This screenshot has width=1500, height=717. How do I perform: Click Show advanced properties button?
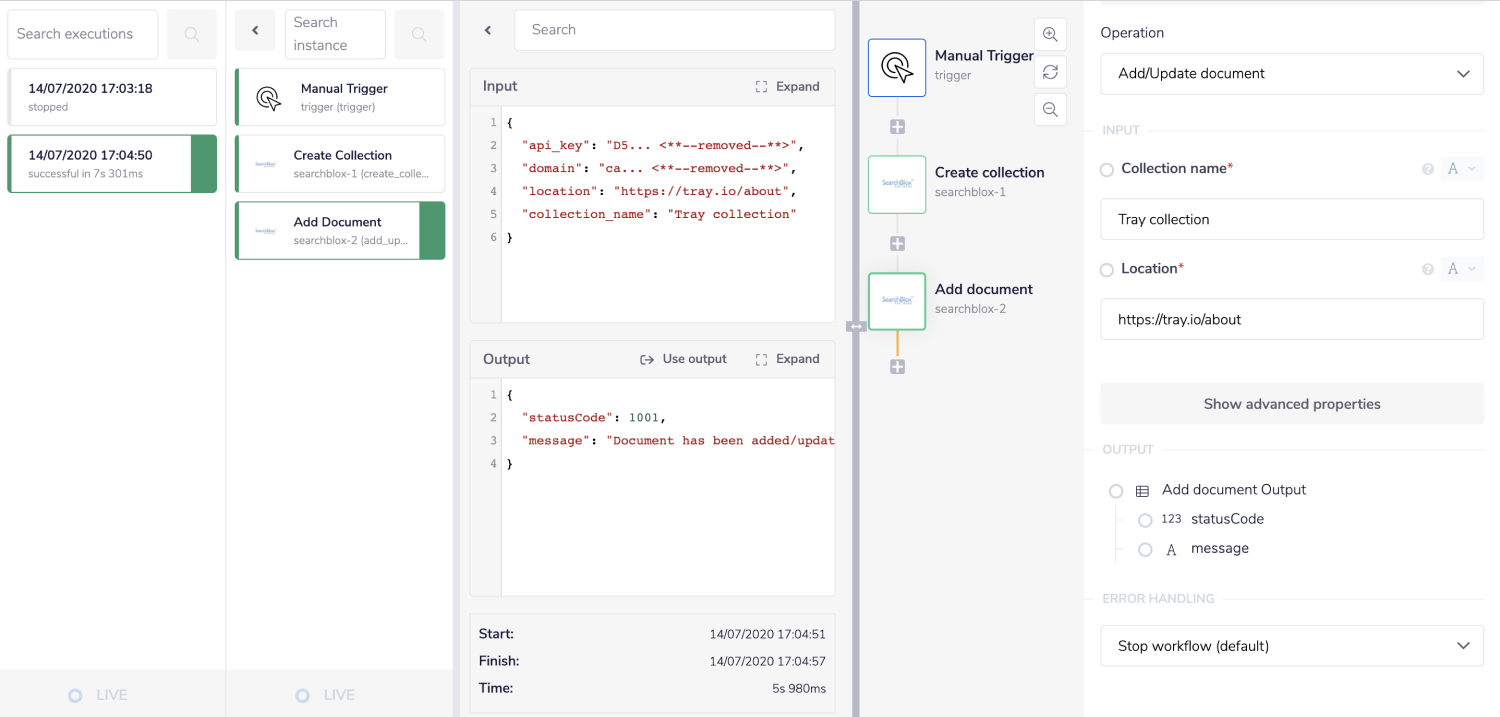point(1291,404)
